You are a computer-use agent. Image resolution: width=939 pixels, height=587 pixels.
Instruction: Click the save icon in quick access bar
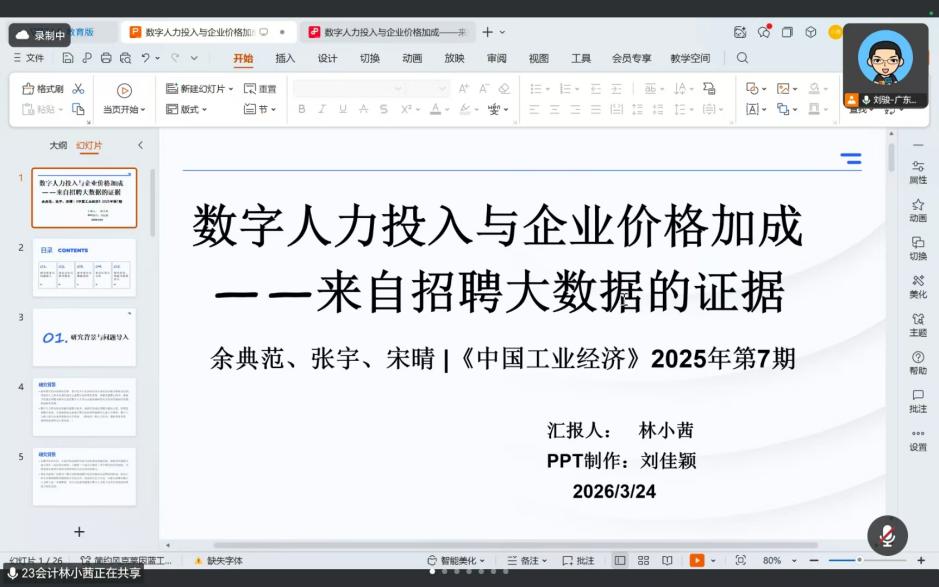coord(69,58)
